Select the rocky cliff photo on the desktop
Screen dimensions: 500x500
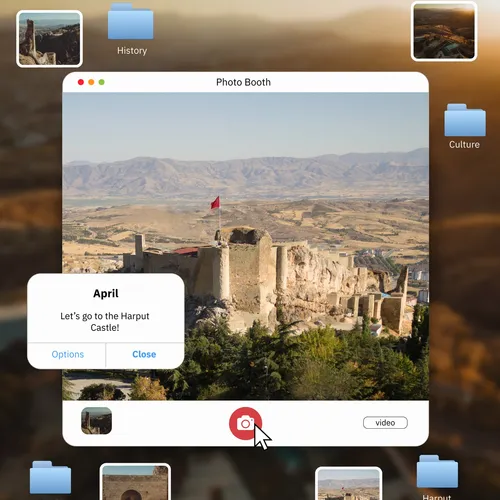point(49,39)
